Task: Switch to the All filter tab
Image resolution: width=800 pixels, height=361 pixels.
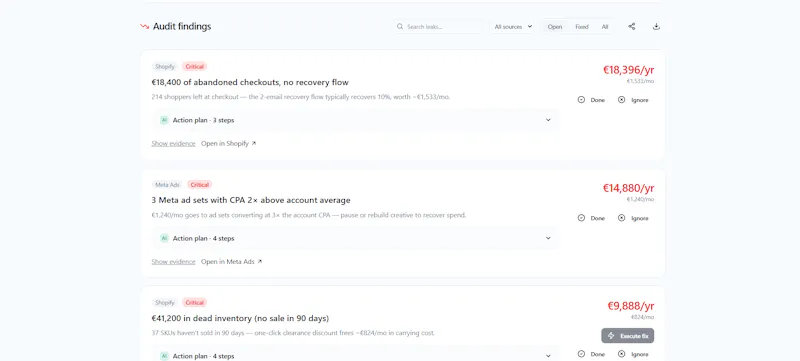Action: tap(605, 27)
